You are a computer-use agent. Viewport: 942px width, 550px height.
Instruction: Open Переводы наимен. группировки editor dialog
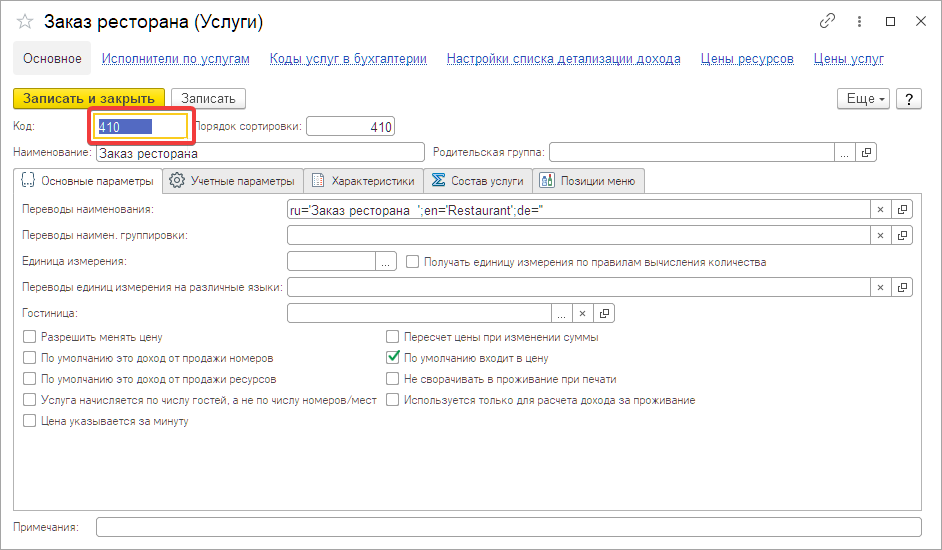902,236
